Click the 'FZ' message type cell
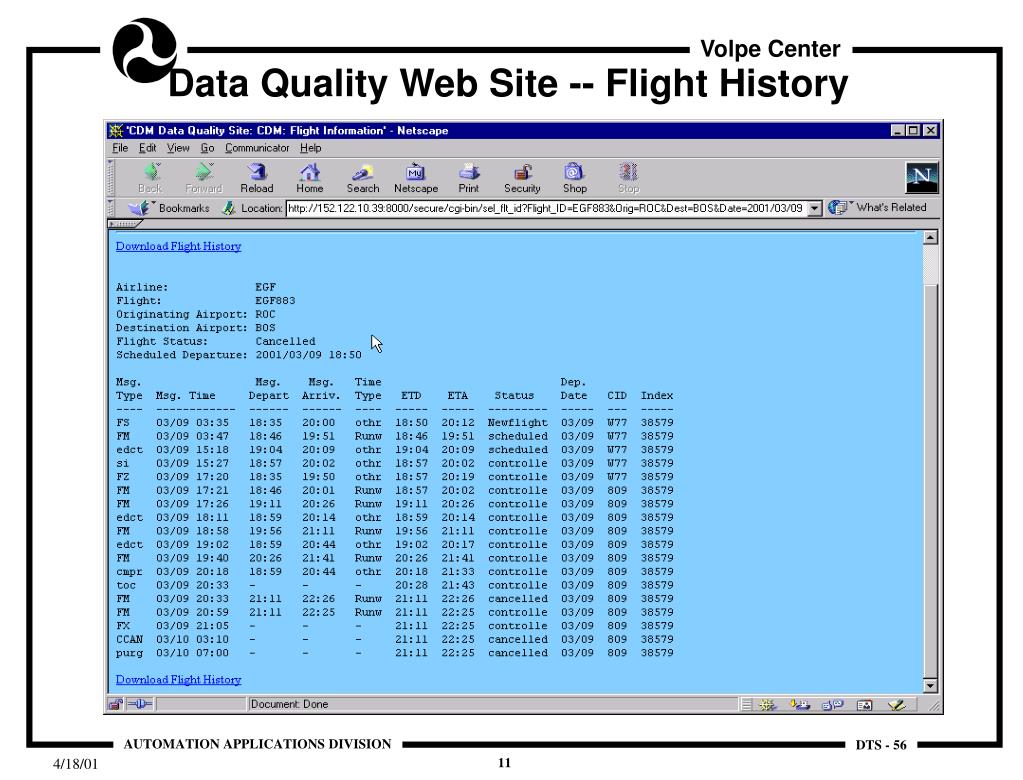 pos(123,477)
